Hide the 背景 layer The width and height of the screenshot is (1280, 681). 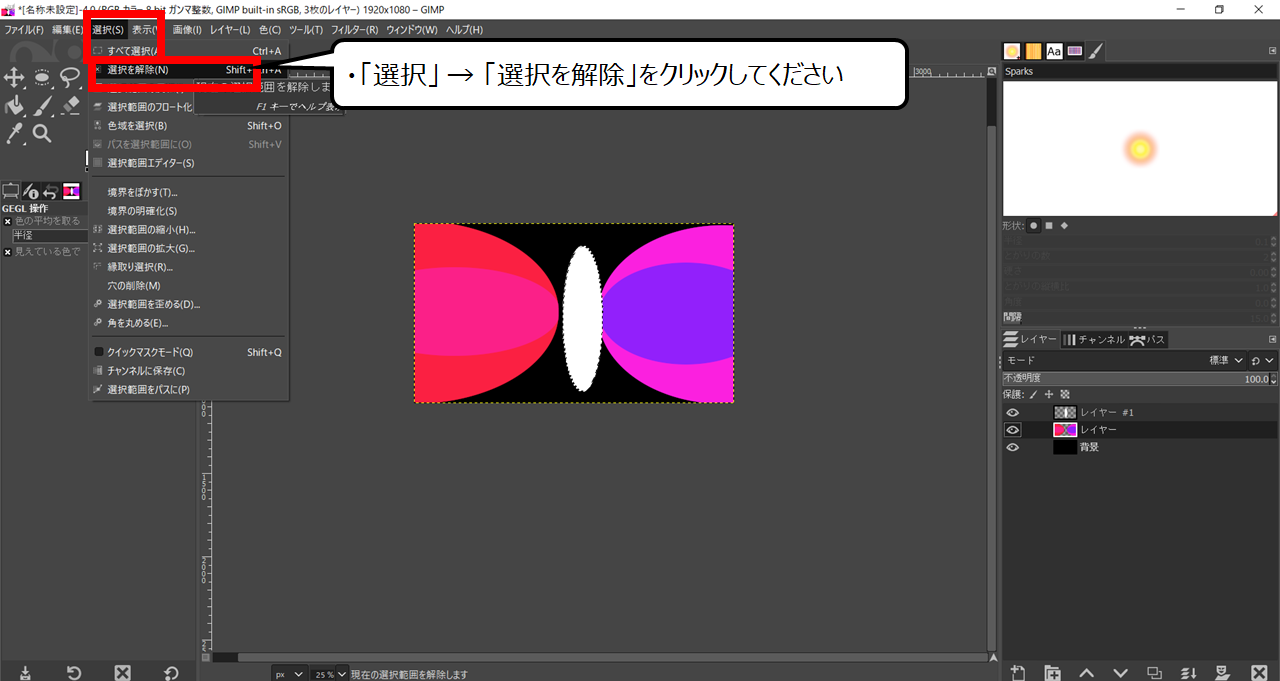point(1013,447)
